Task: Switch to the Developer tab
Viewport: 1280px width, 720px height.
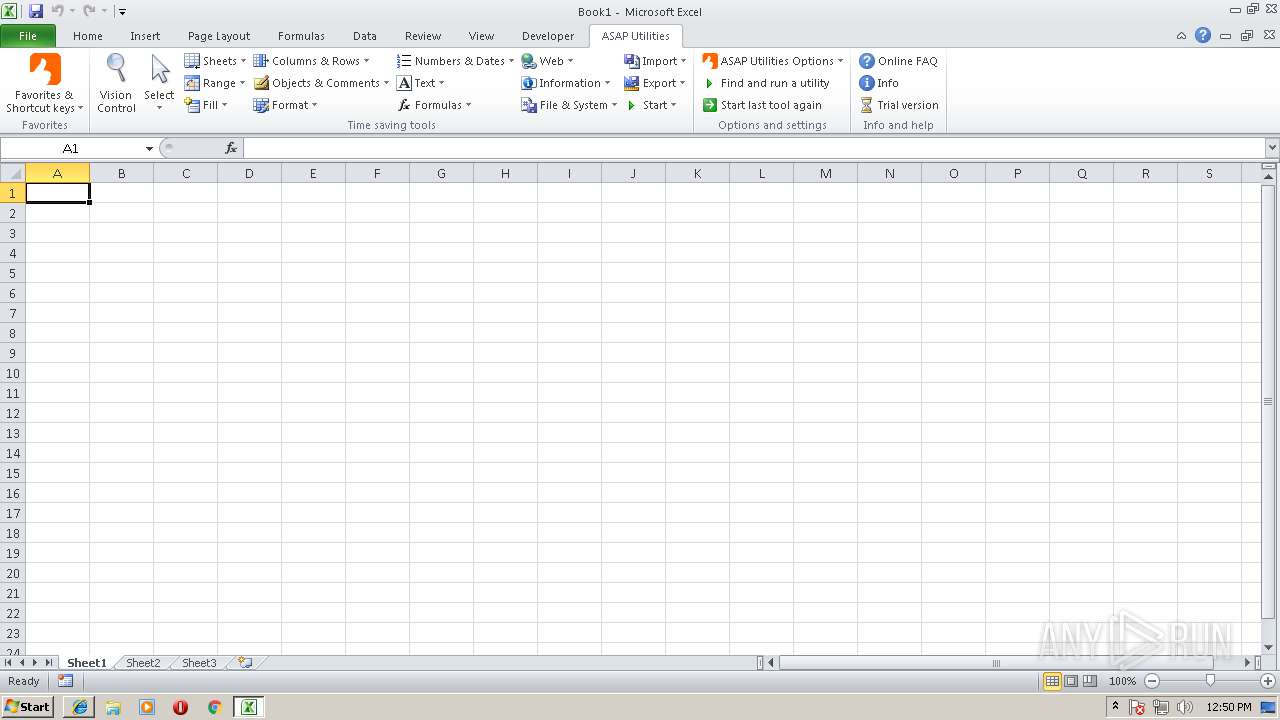Action: (x=548, y=36)
